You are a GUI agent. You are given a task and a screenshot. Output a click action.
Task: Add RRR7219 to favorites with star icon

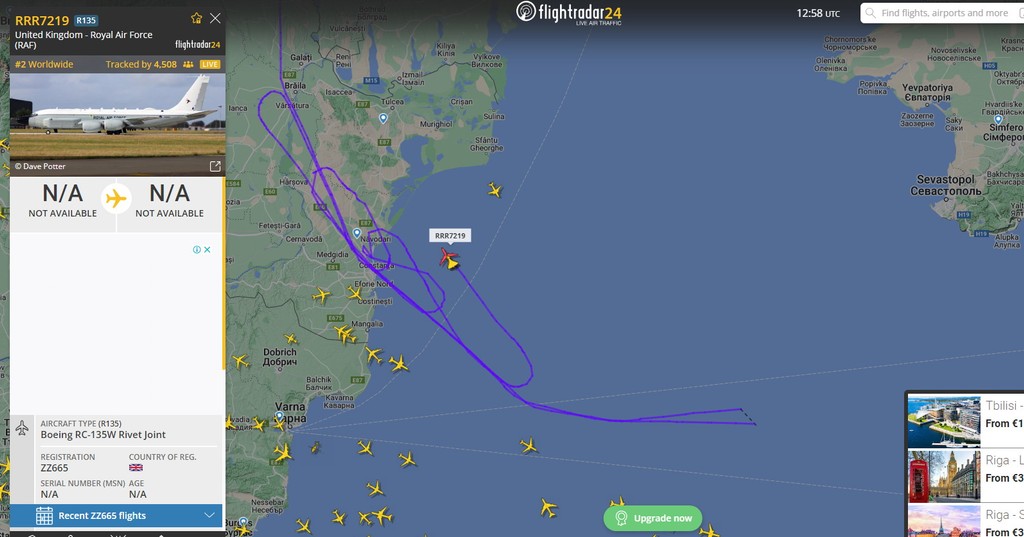click(x=197, y=18)
